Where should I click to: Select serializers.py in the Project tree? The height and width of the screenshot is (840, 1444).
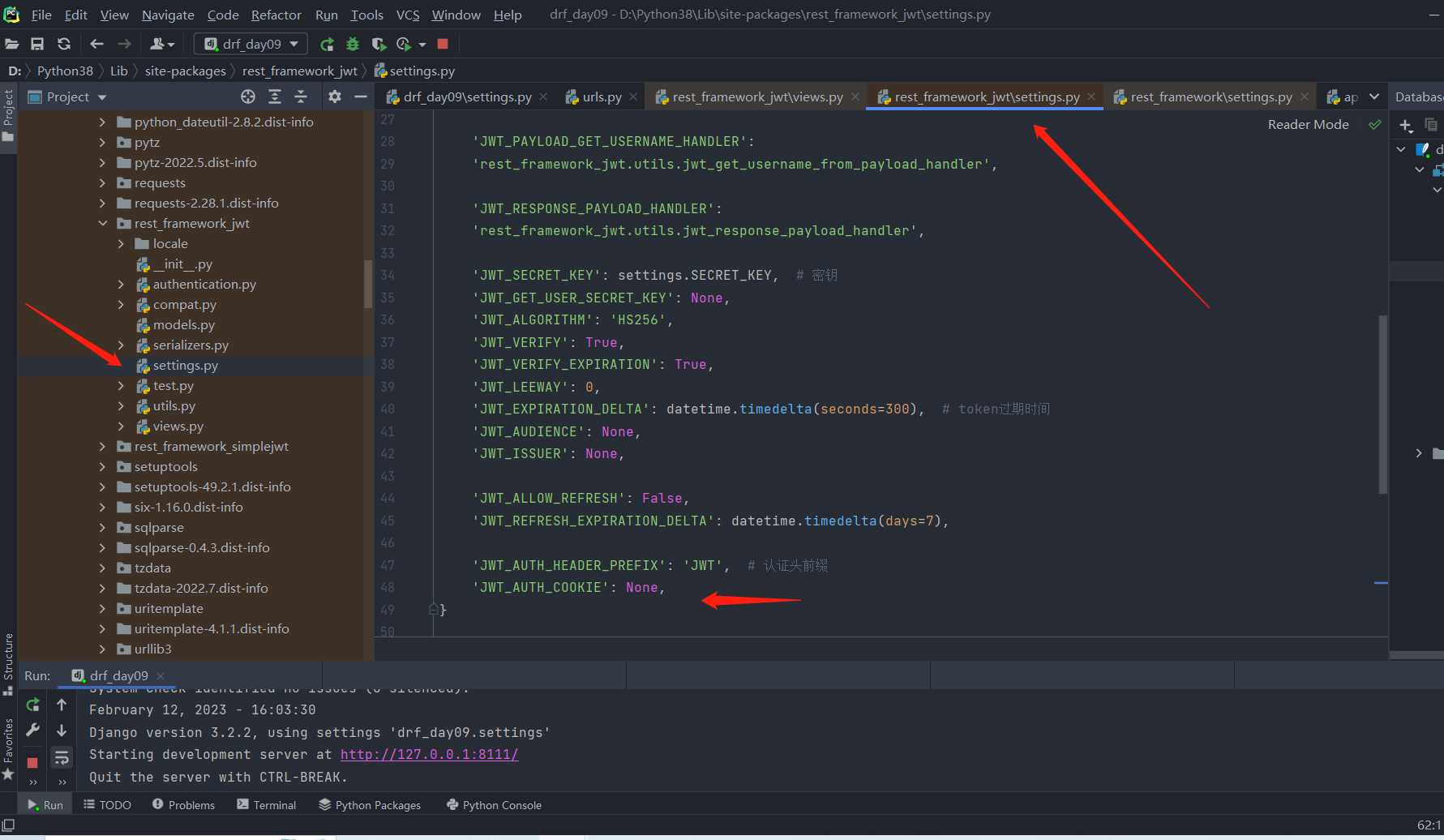pyautogui.click(x=191, y=345)
